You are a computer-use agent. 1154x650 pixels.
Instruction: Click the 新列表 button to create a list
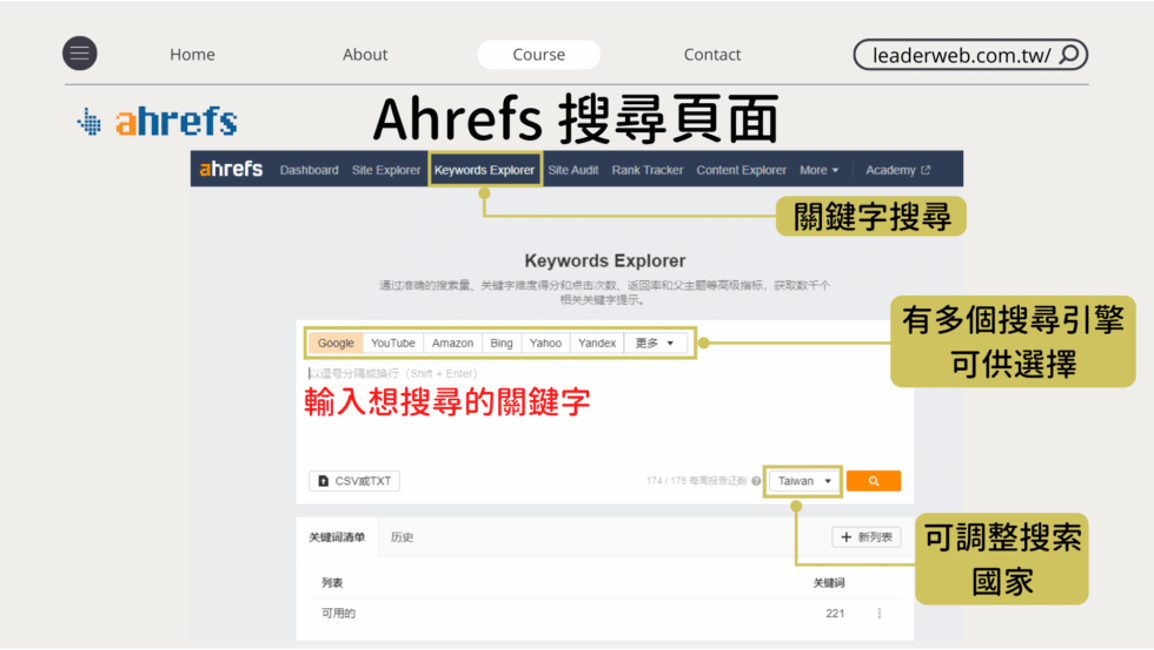(866, 537)
